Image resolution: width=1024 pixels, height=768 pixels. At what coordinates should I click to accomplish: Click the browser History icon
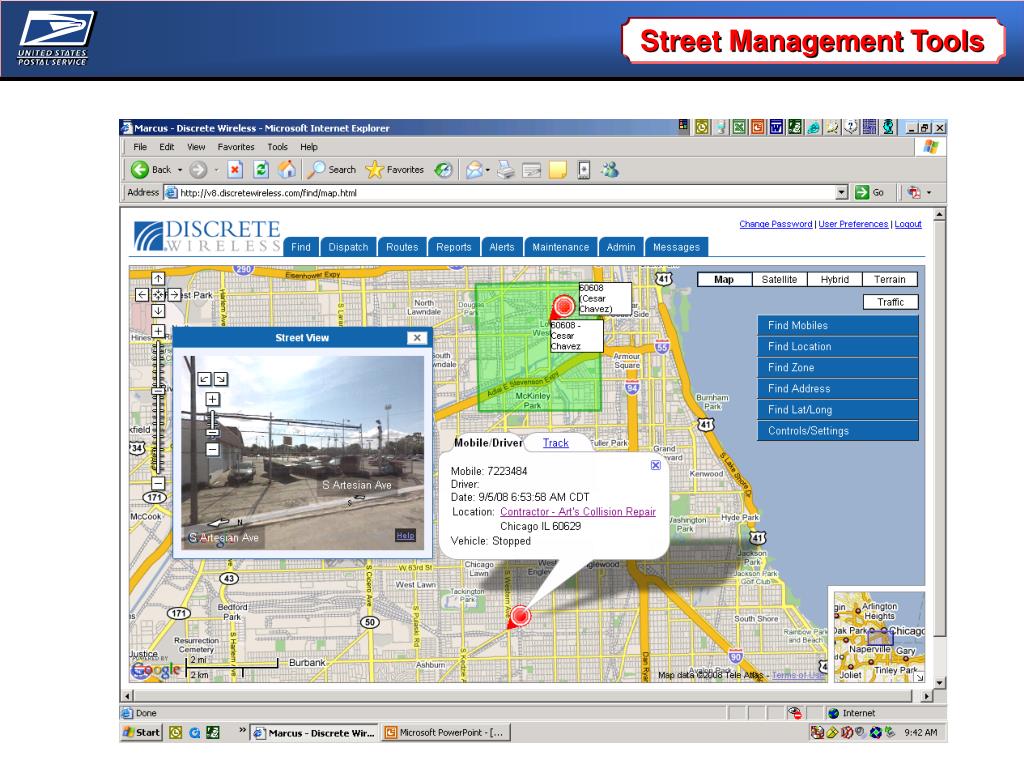point(443,170)
